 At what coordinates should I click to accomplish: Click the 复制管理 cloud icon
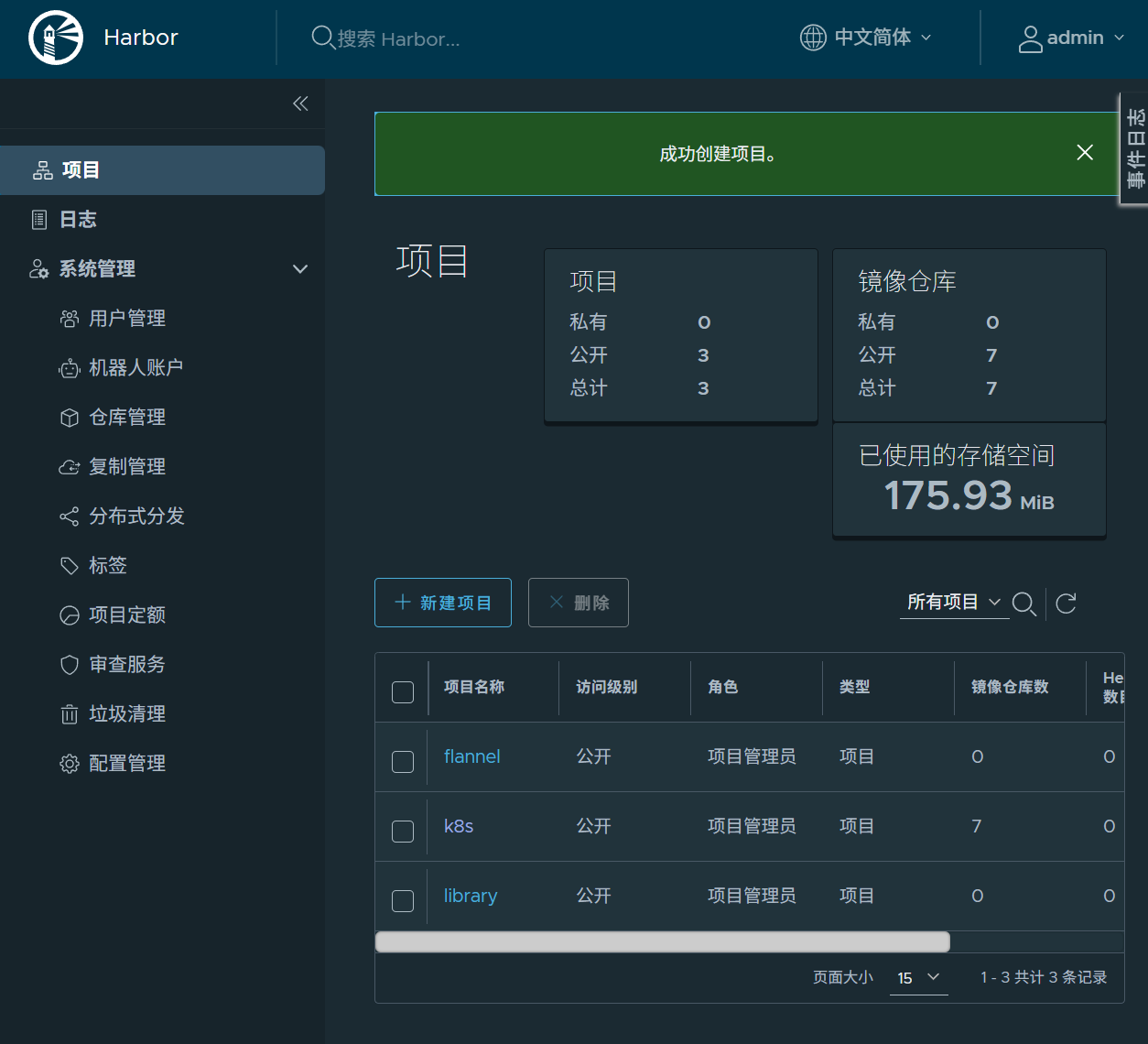(70, 467)
